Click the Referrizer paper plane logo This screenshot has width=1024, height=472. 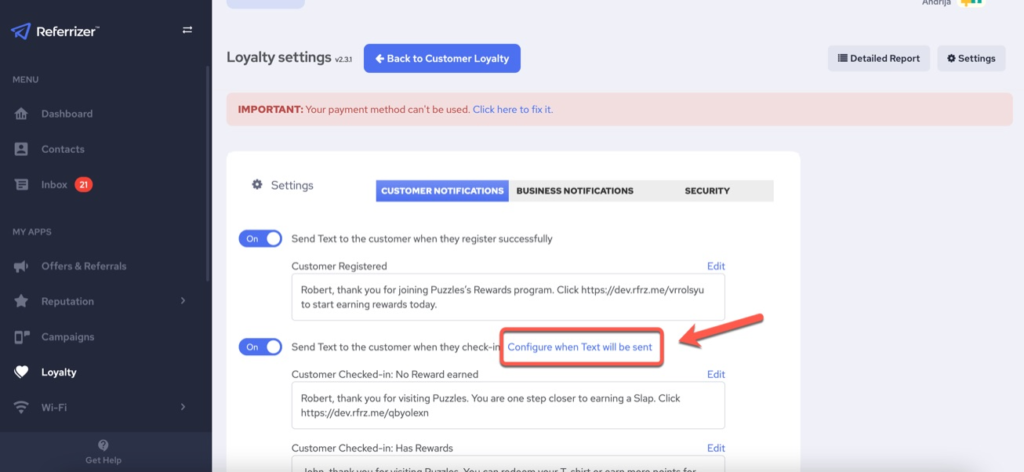[x=21, y=31]
